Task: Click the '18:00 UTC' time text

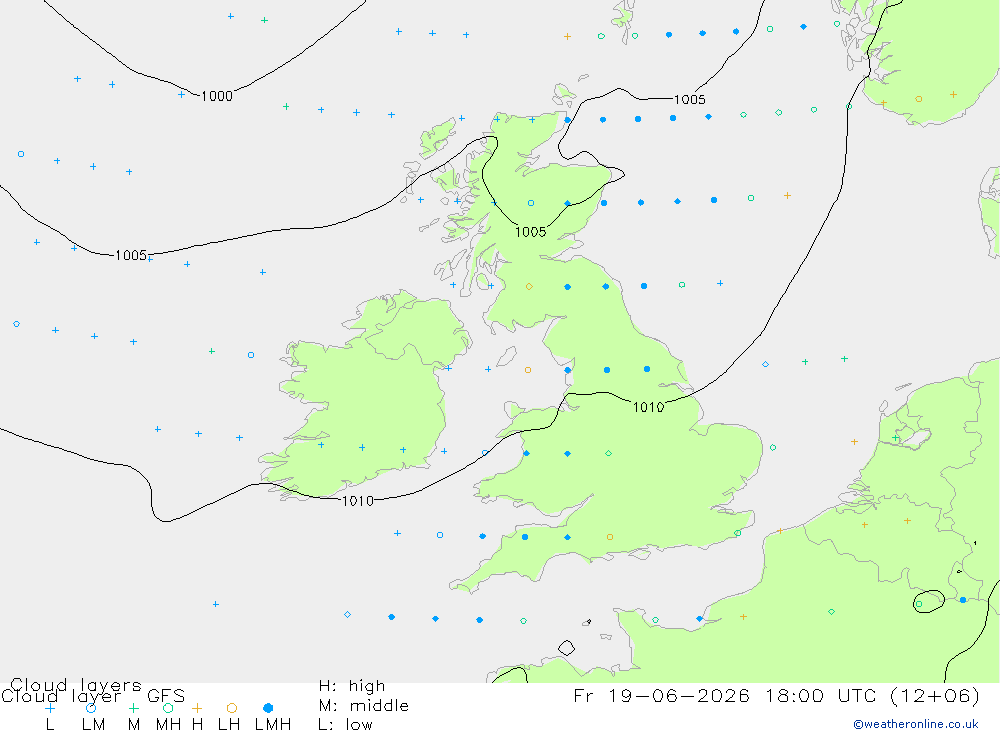Action: [822, 695]
